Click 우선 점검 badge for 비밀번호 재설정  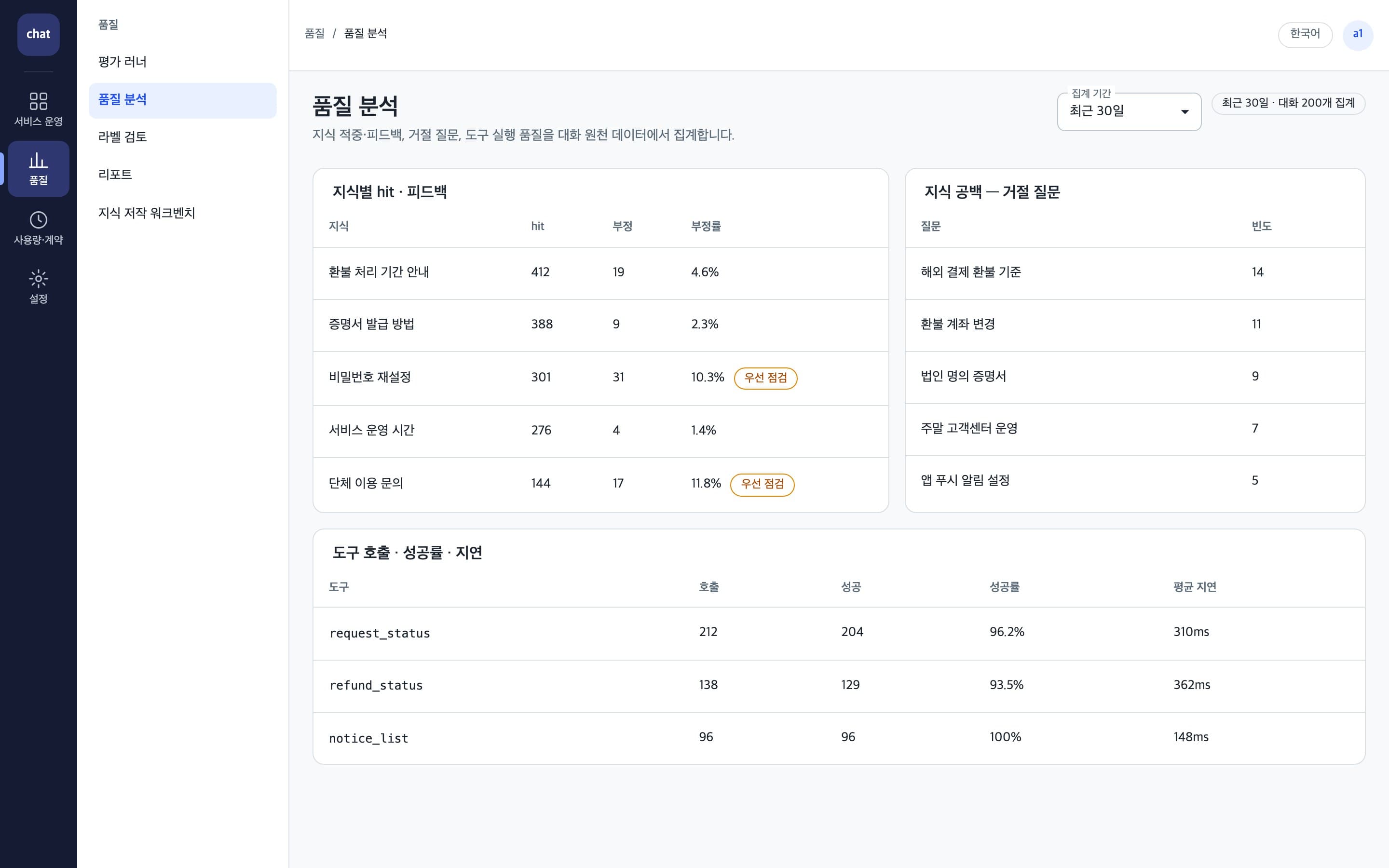click(766, 378)
